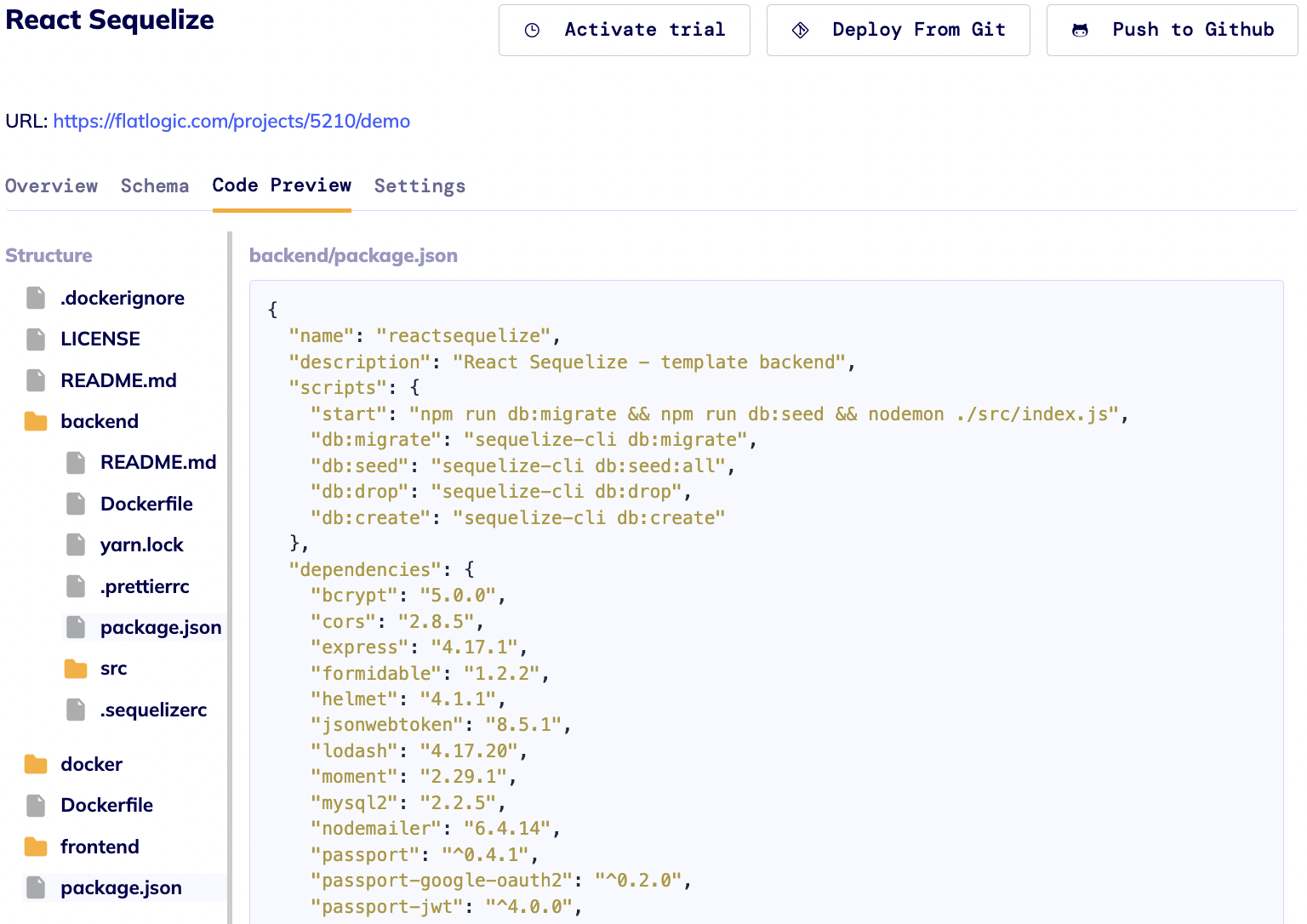Click the .sequelizerc file icon

(76, 710)
